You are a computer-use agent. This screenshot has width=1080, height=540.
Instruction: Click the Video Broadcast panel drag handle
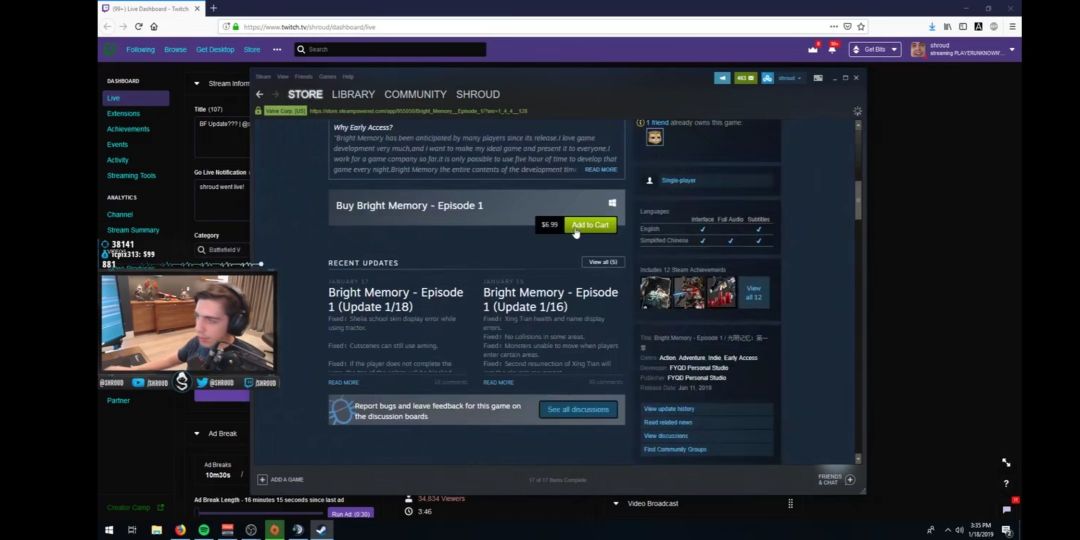click(x=790, y=503)
